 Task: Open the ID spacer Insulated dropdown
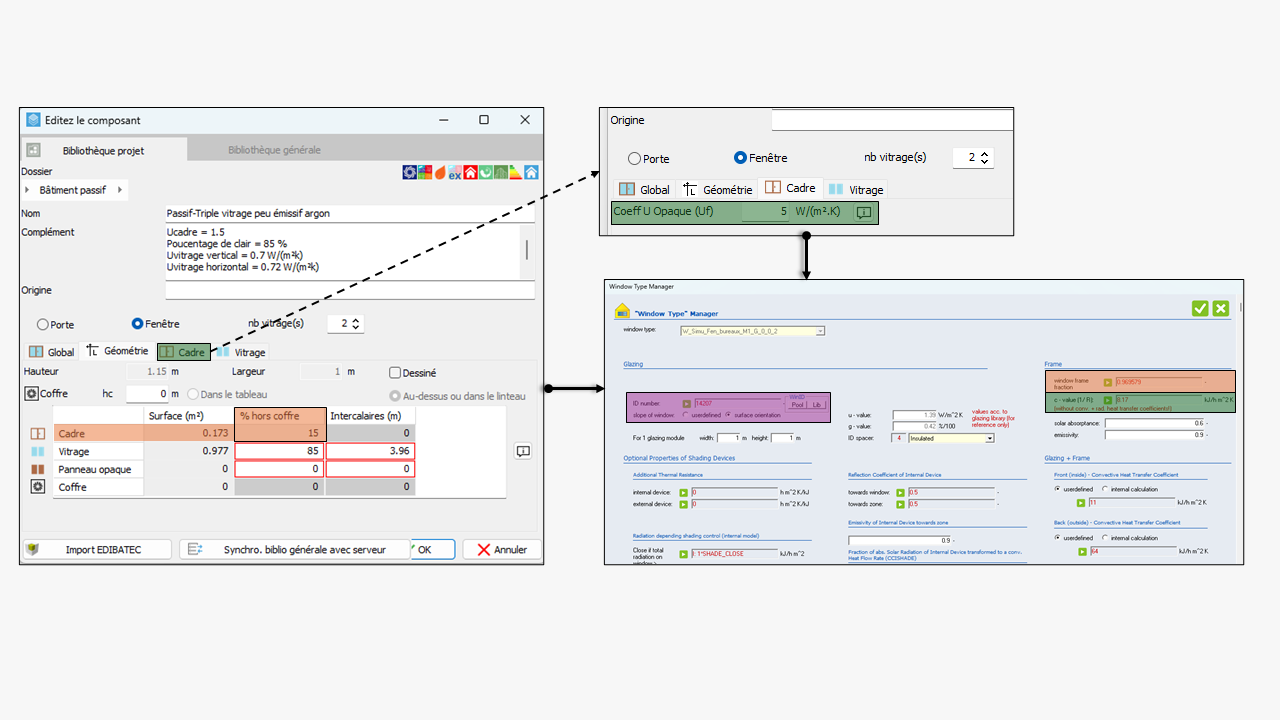[989, 438]
